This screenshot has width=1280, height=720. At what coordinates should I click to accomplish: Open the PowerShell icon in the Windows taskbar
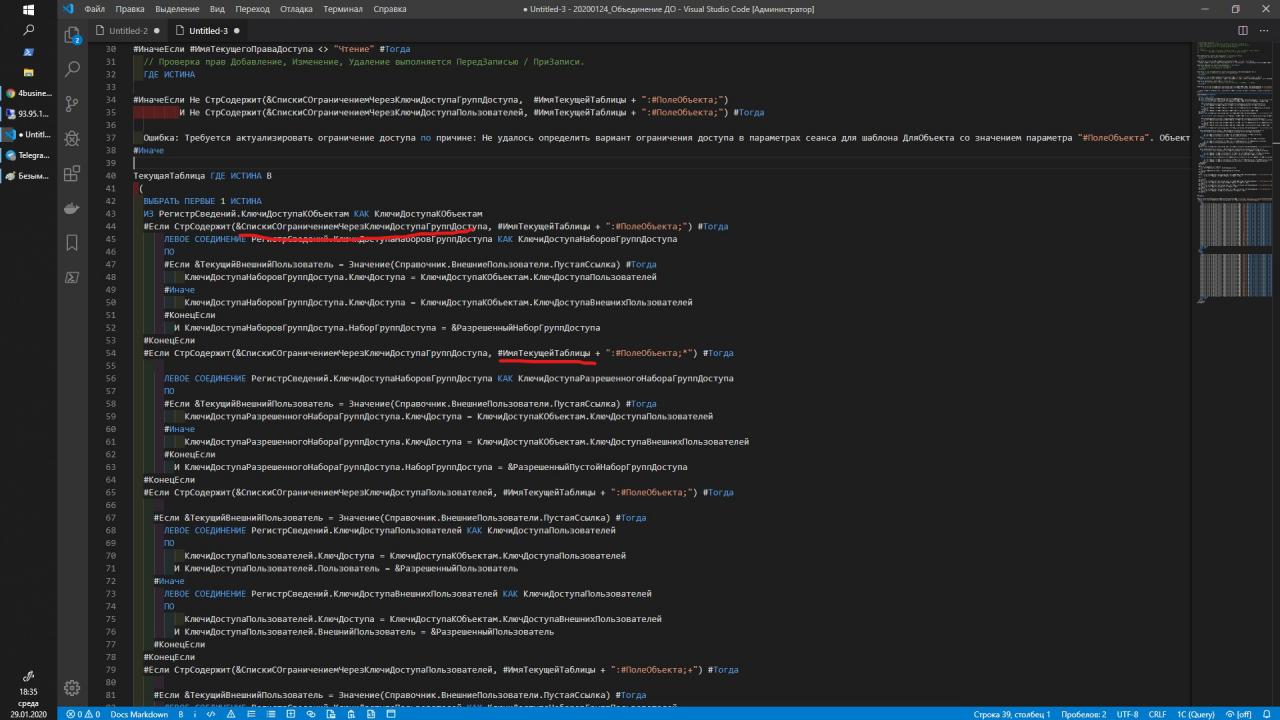pyautogui.click(x=28, y=52)
